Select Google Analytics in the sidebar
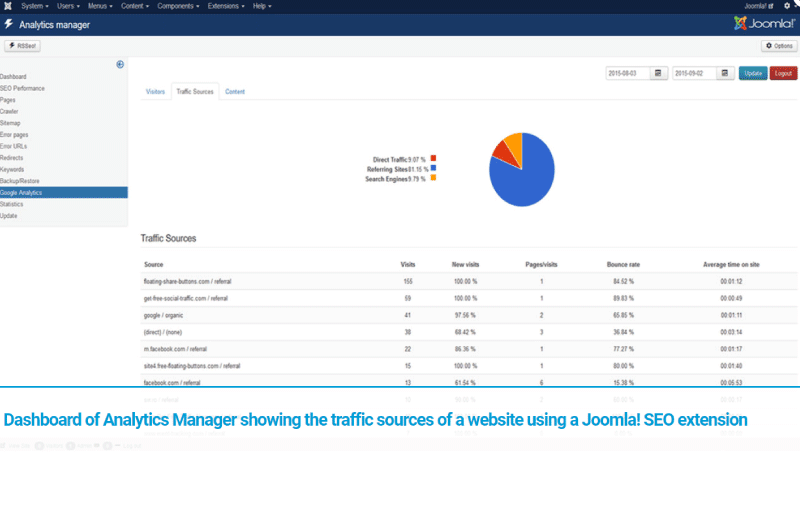The width and height of the screenshot is (800, 530). pos(64,192)
